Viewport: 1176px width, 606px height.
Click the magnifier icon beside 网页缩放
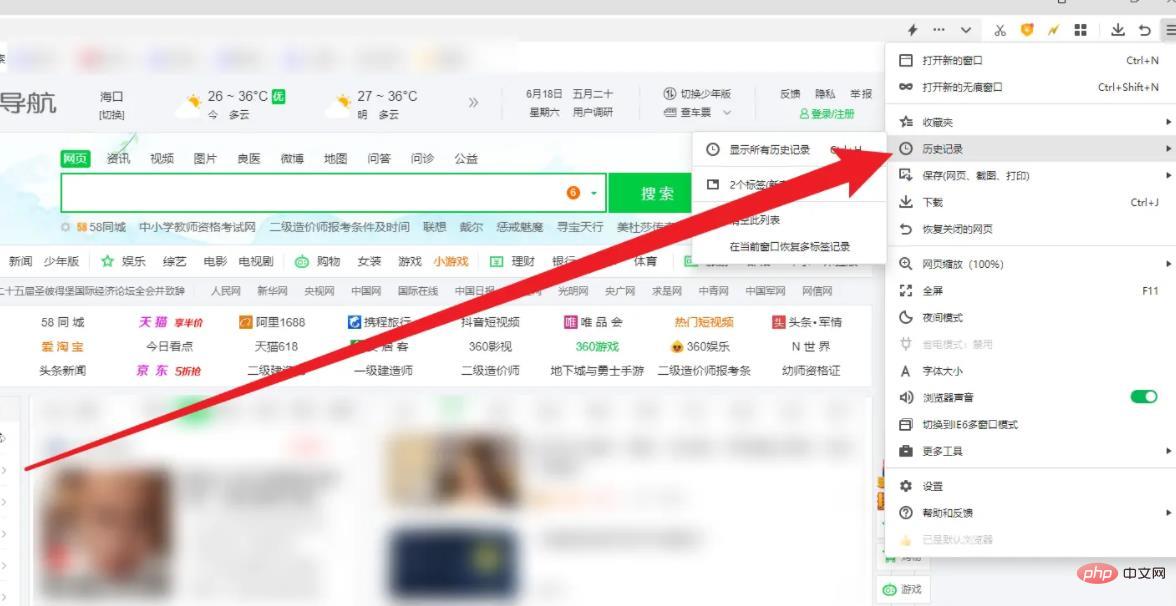[x=906, y=264]
